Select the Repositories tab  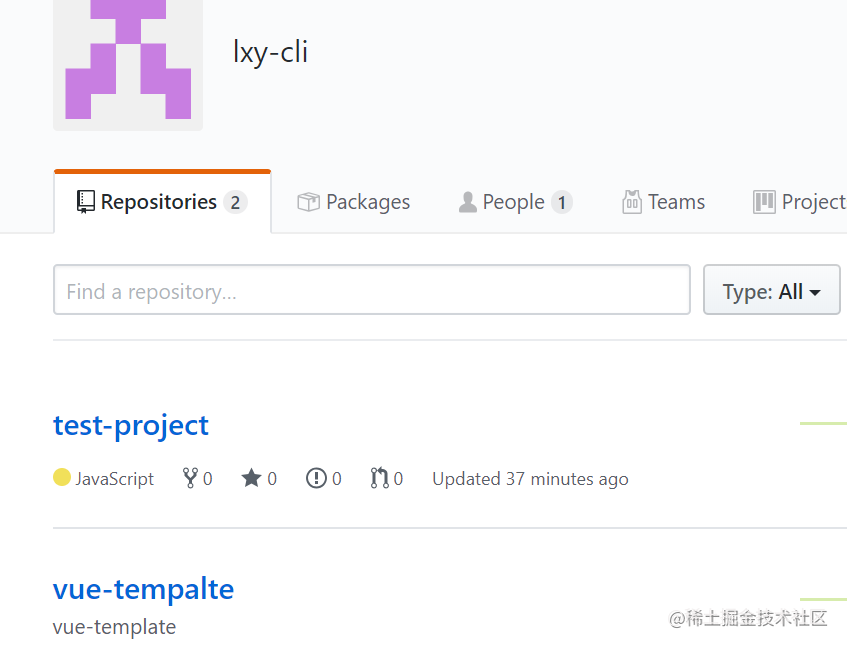162,202
